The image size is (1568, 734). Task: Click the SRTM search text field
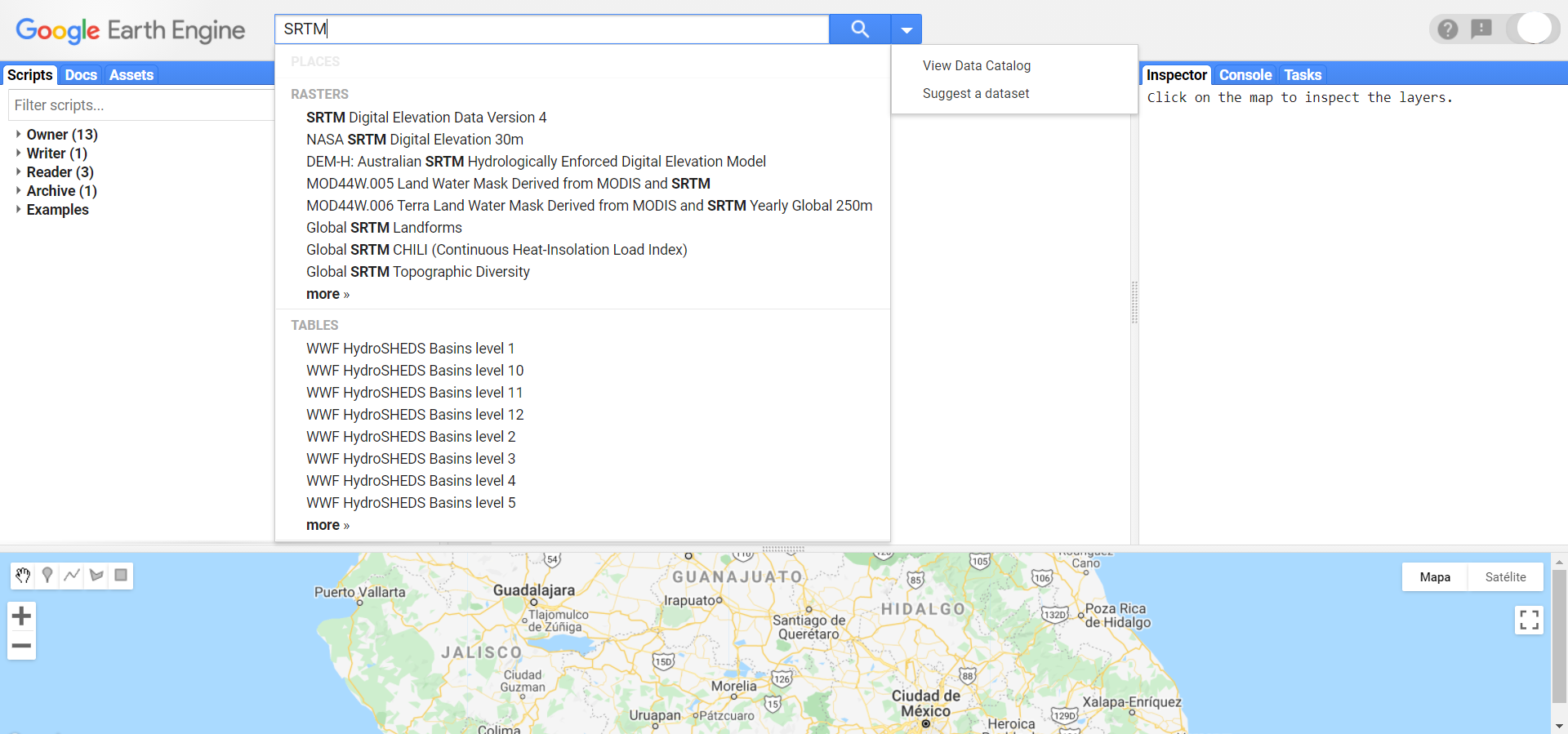point(552,29)
